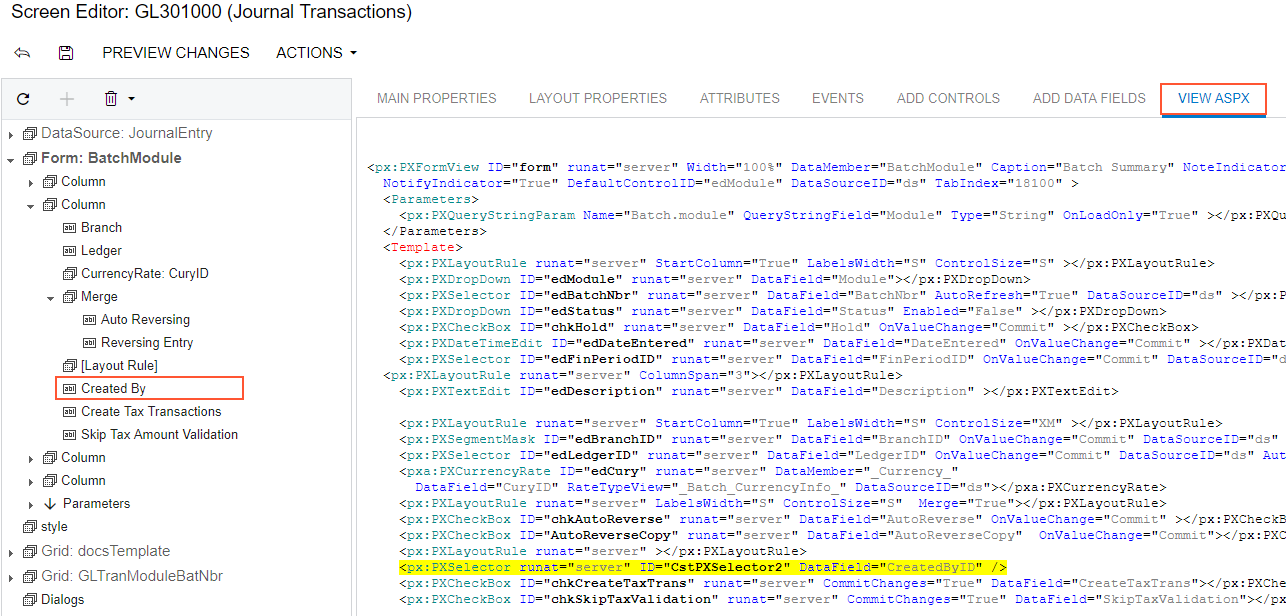
Task: Select DataSource: JournalEntry in tree
Action: 126,133
